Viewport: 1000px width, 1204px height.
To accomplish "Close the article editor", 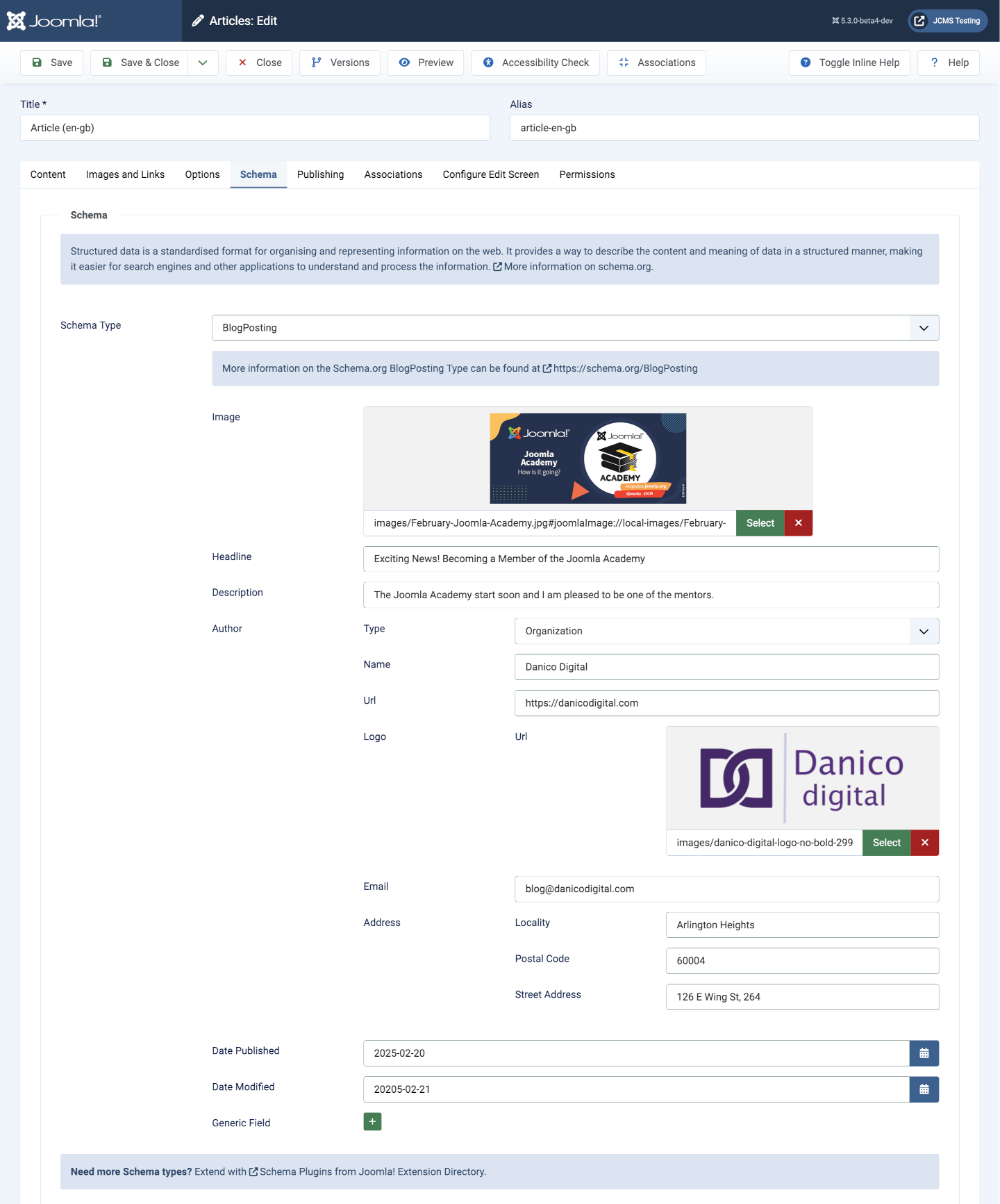I will pyautogui.click(x=259, y=63).
